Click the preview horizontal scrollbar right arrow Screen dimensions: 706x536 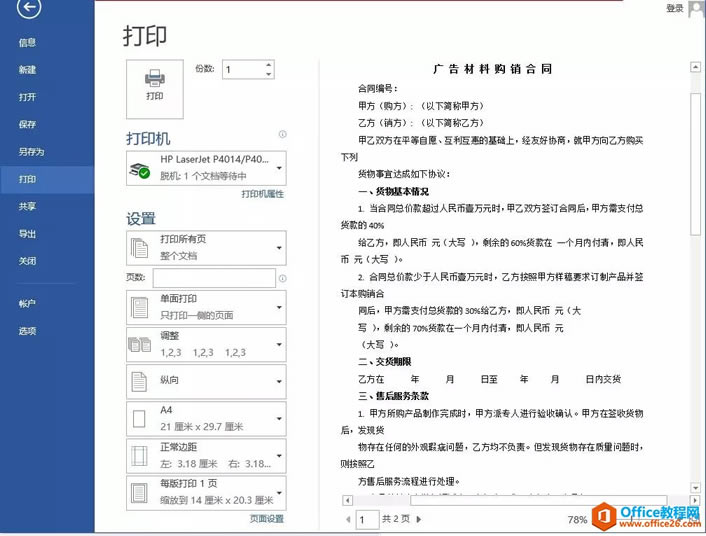(696, 500)
